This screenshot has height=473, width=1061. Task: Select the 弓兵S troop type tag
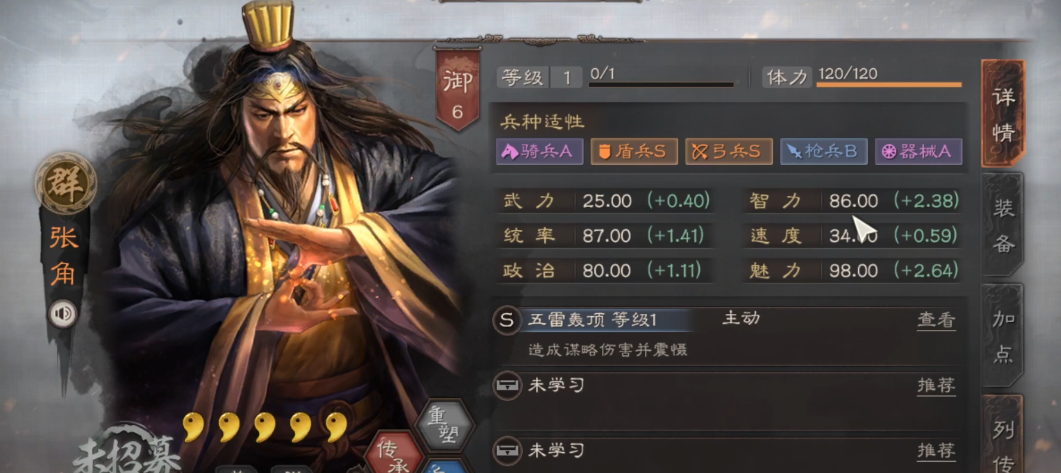pos(729,152)
